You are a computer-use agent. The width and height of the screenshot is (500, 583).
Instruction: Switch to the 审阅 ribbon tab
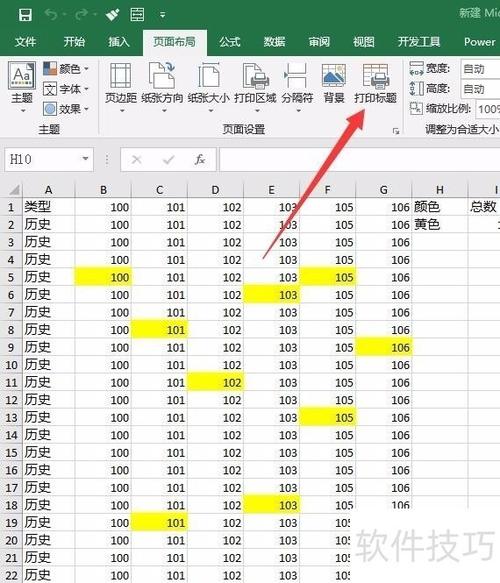pyautogui.click(x=319, y=42)
